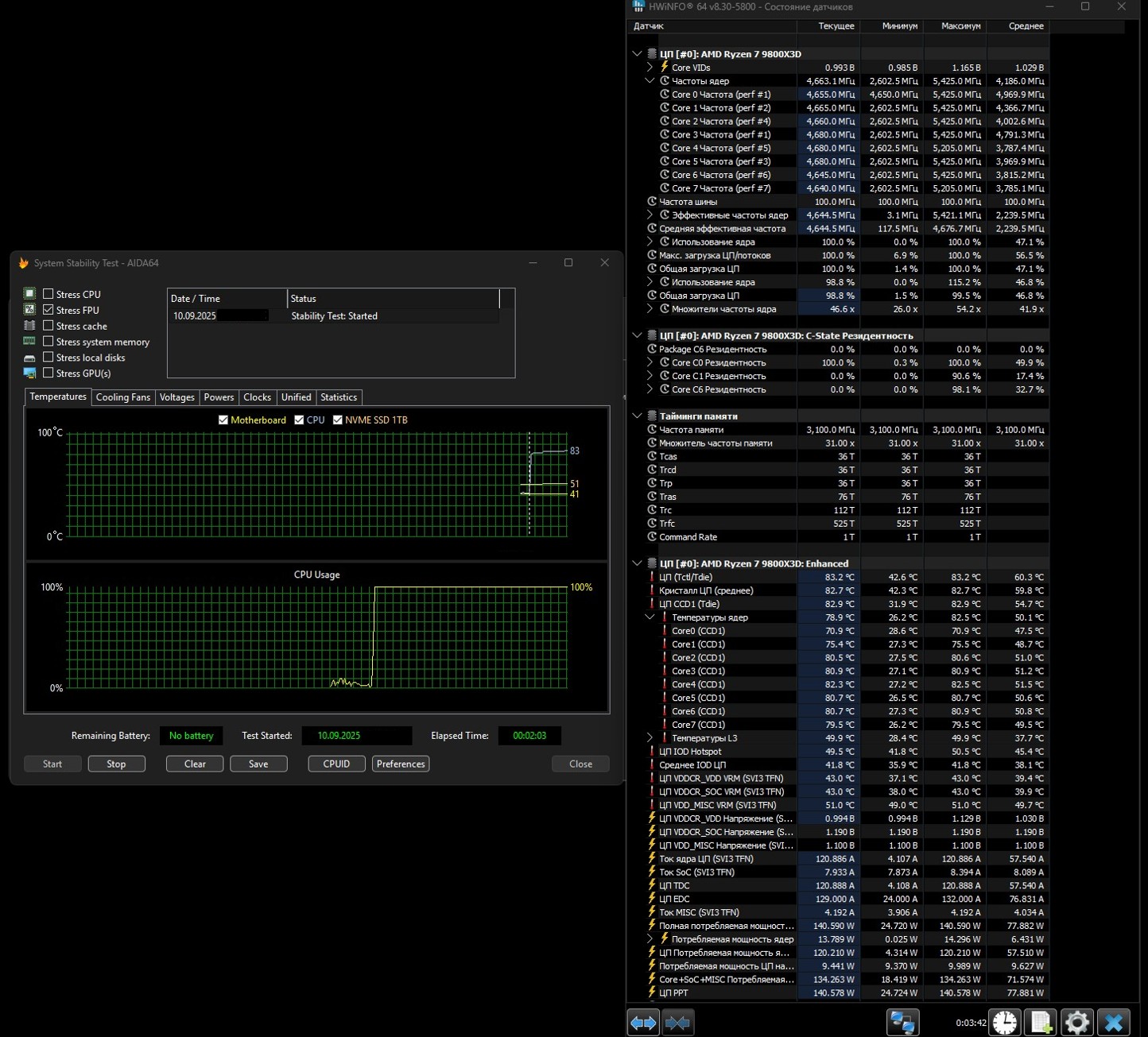Click the collapse layout arrows button in HWiNFO

677,1023
